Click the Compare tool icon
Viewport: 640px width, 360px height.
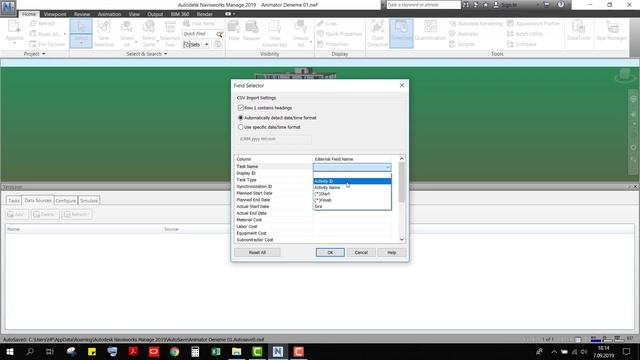510,44
